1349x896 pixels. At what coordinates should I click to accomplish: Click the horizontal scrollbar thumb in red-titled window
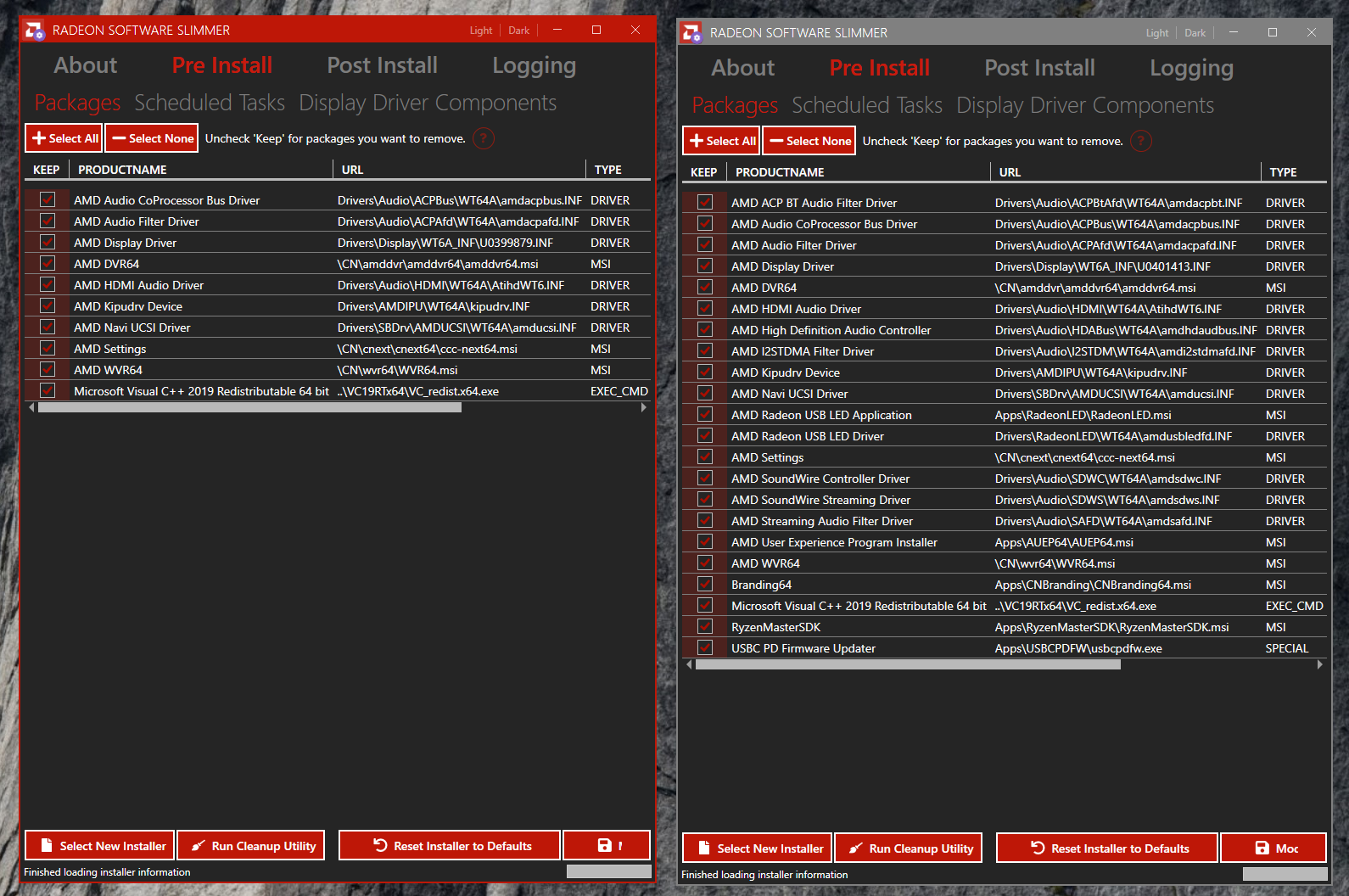click(x=250, y=407)
